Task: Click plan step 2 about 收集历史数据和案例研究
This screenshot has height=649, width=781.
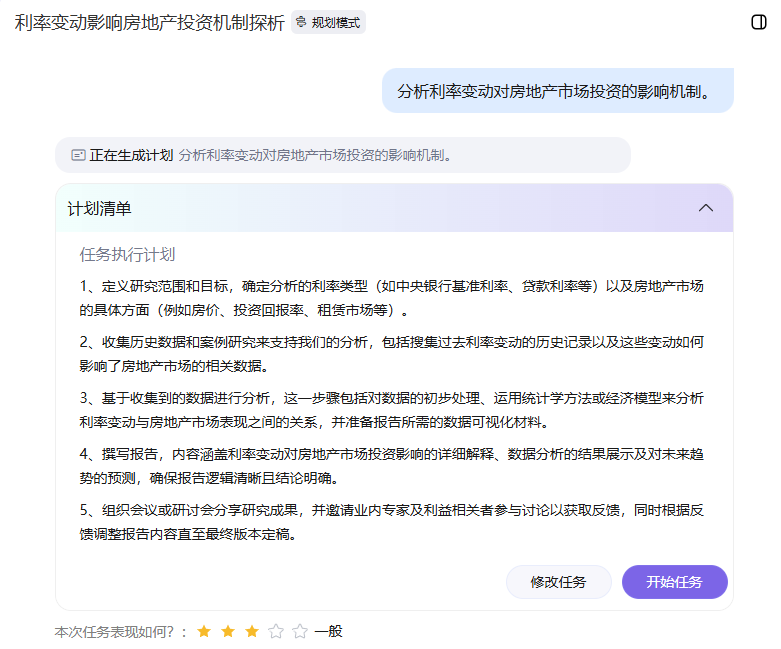Action: click(391, 354)
